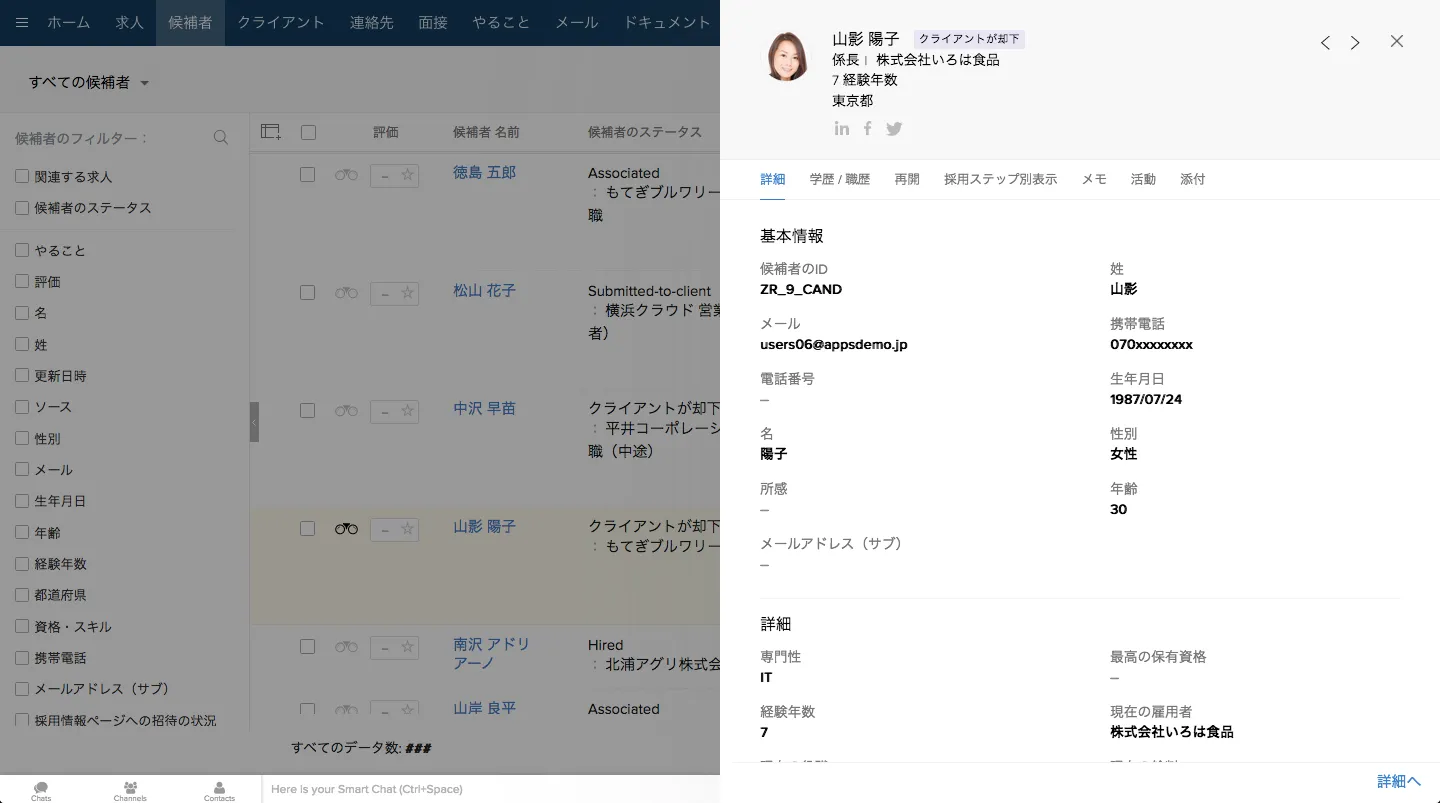
Task: Open candidate 中沢 早苗 name link
Action: (x=484, y=409)
